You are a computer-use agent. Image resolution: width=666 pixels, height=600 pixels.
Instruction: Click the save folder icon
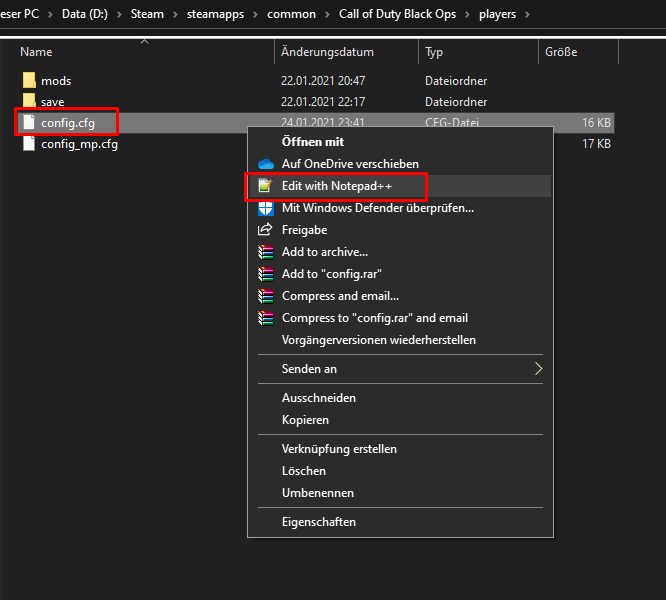[x=28, y=102]
